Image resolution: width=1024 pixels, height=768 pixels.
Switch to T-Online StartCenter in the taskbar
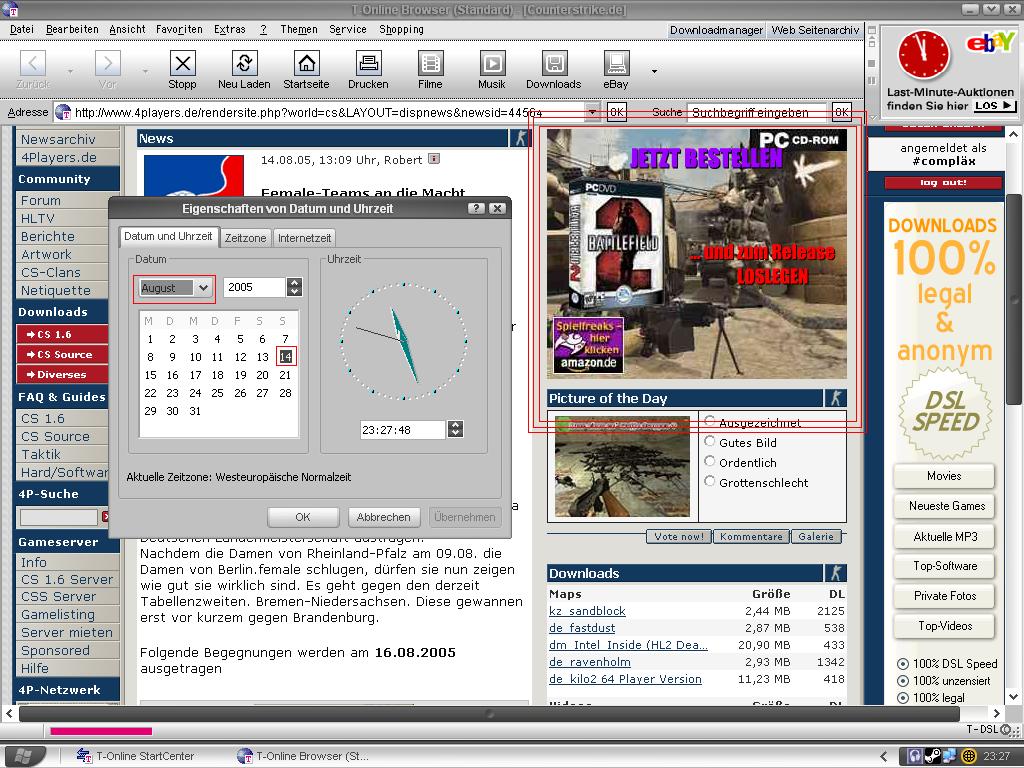coord(135,756)
